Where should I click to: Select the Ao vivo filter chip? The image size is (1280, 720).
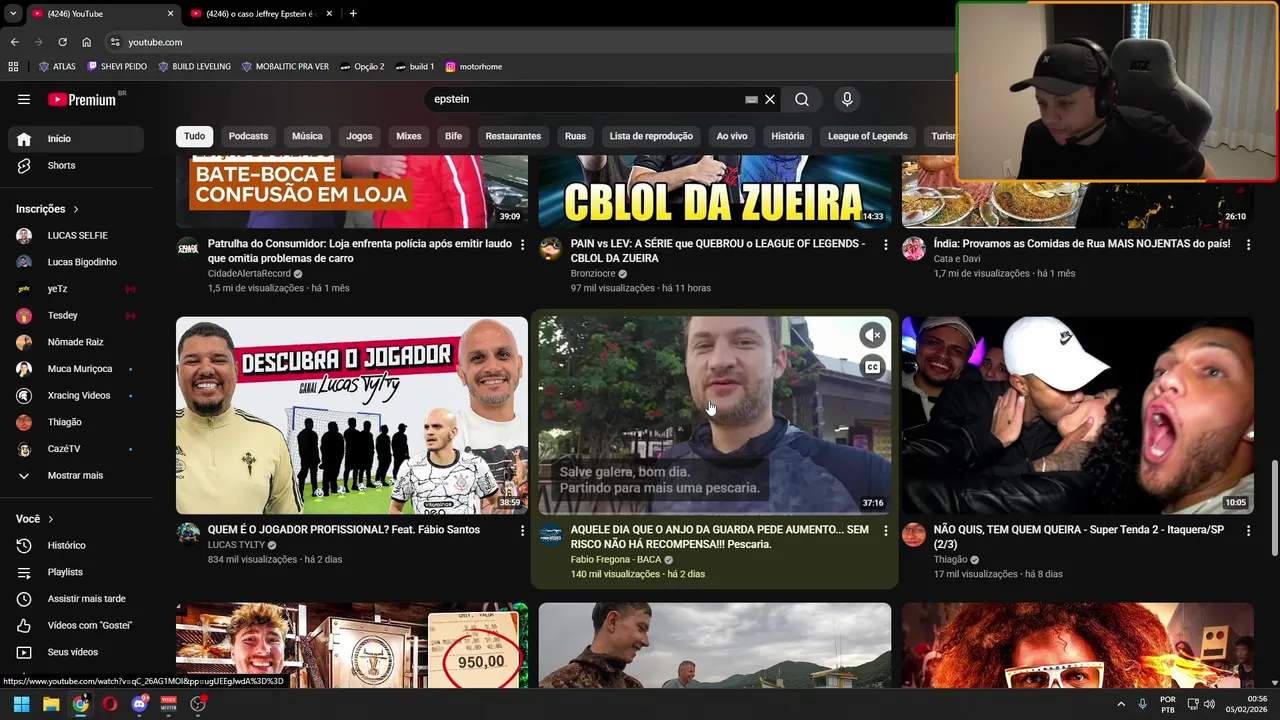click(732, 136)
